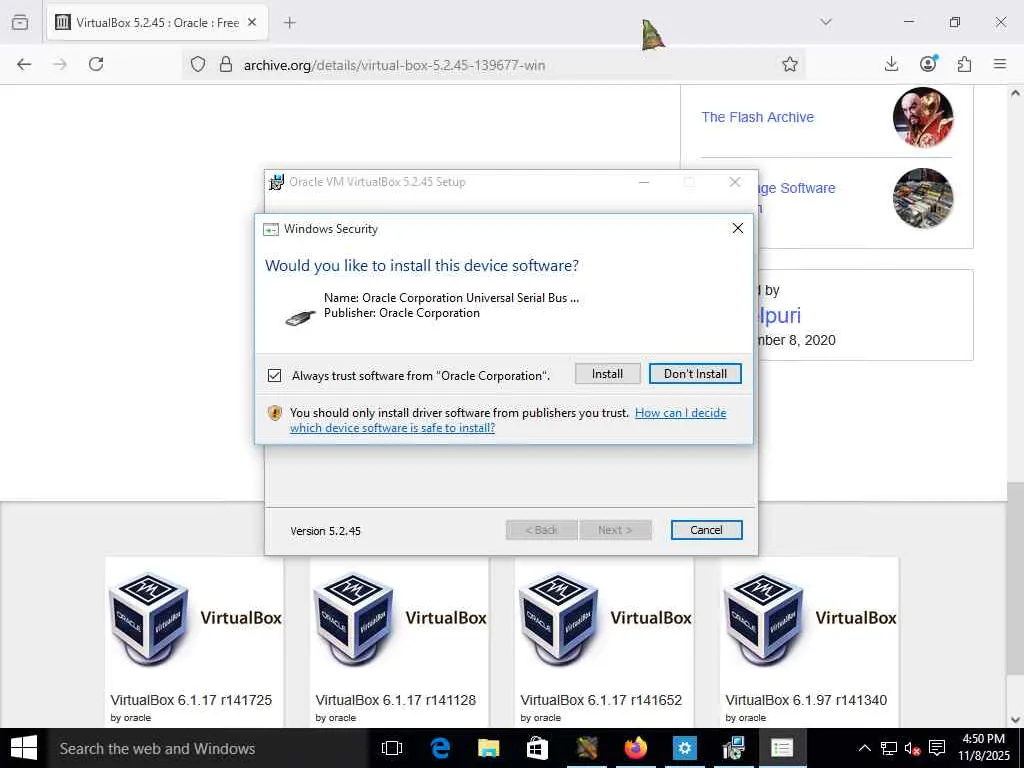This screenshot has height=768, width=1024.
Task: Click VirtualBox Setup installer title icon
Action: coord(277,182)
